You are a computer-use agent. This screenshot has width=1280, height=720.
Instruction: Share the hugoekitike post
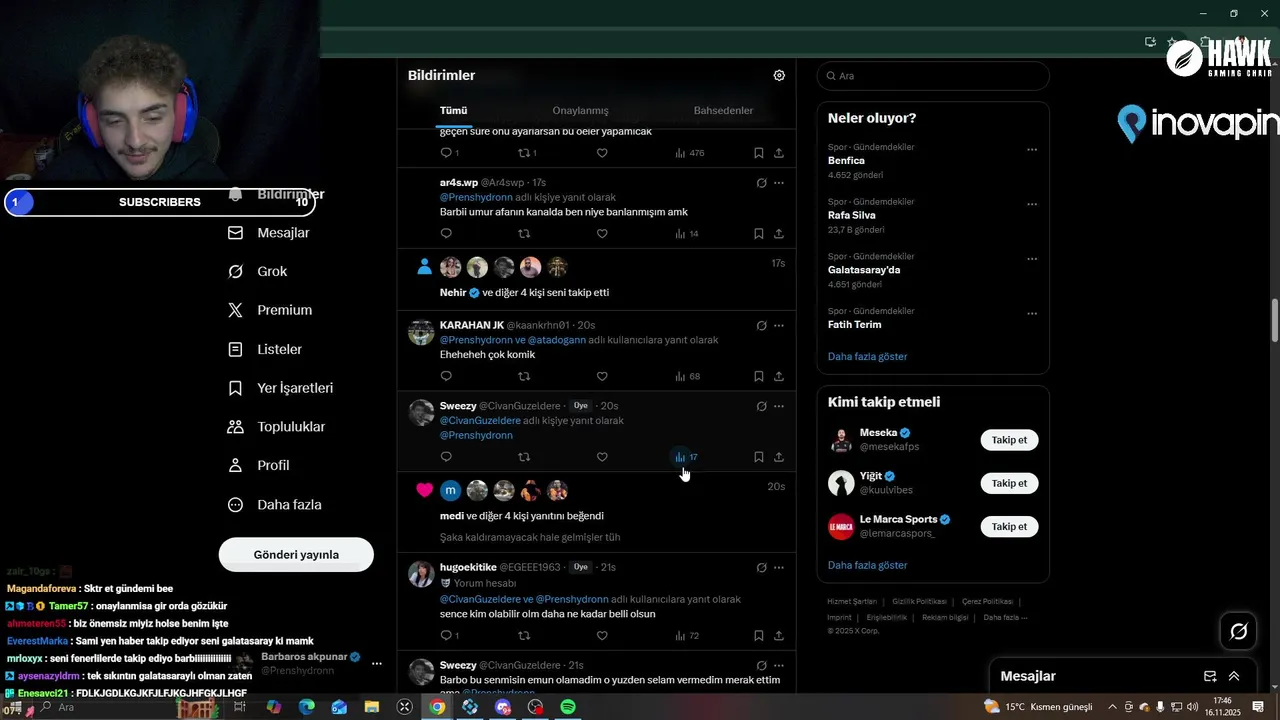coord(779,636)
